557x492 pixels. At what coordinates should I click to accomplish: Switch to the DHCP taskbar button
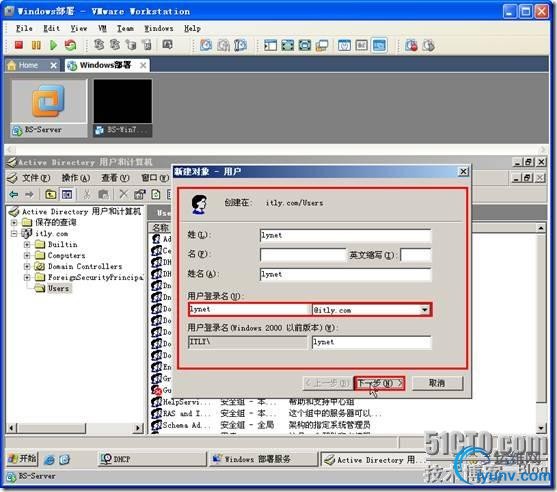pos(152,459)
